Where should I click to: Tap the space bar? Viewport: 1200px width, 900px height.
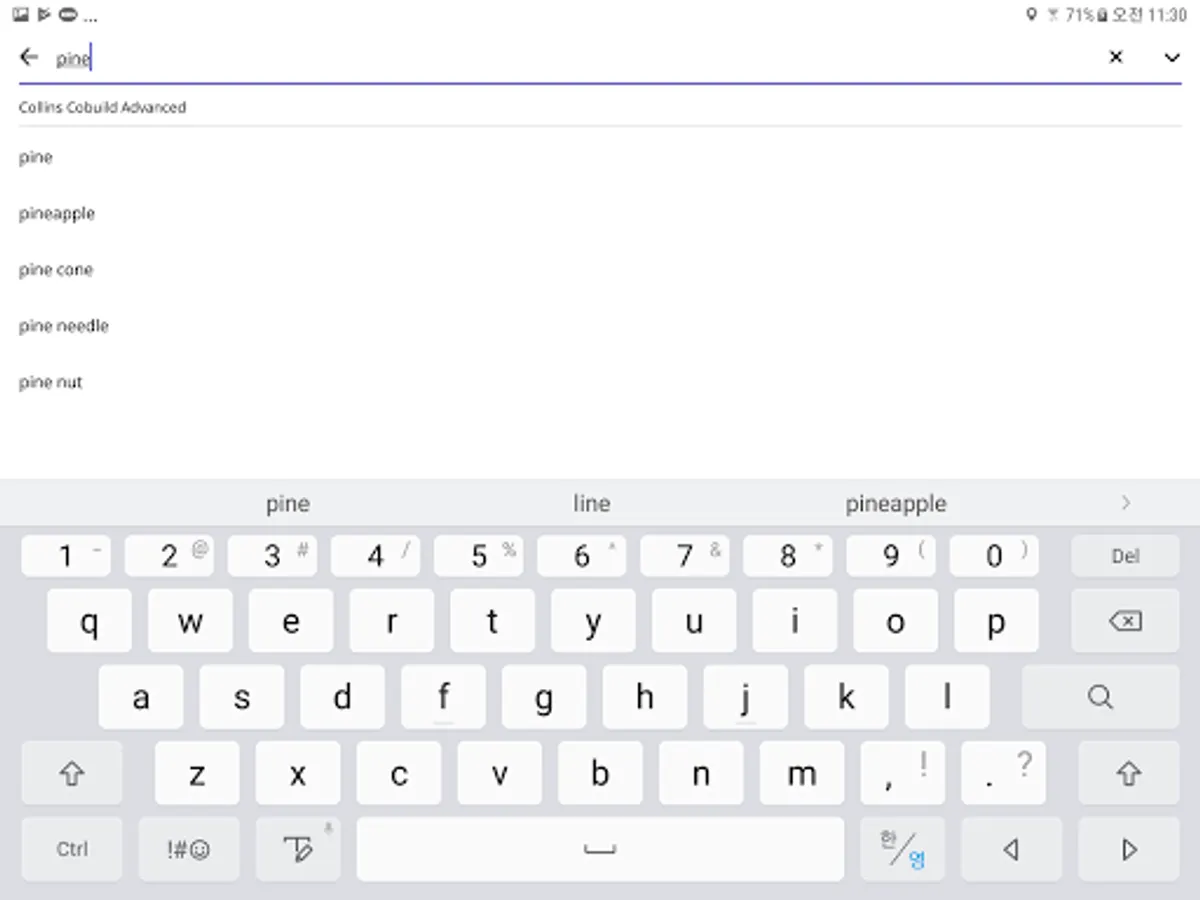pos(600,849)
